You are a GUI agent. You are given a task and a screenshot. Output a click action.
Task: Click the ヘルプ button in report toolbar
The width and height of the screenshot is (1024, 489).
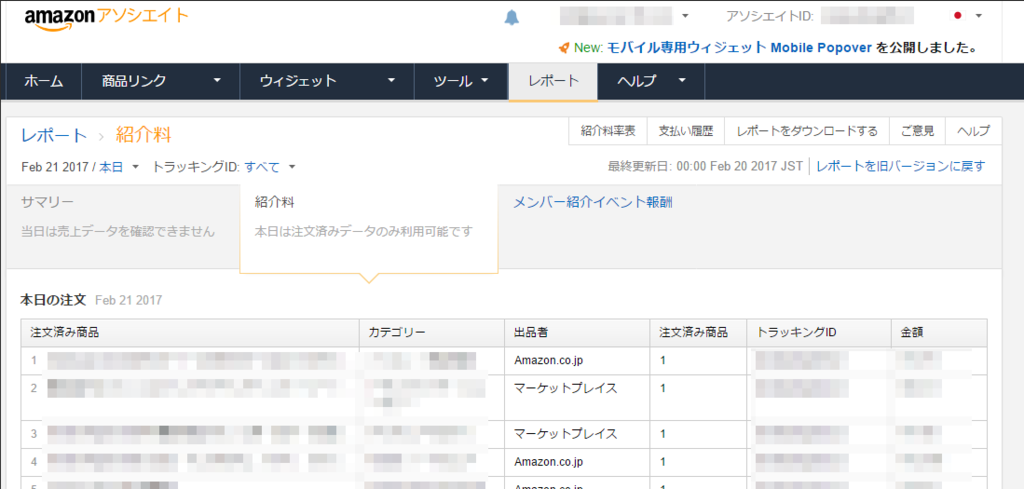pyautogui.click(x=973, y=131)
